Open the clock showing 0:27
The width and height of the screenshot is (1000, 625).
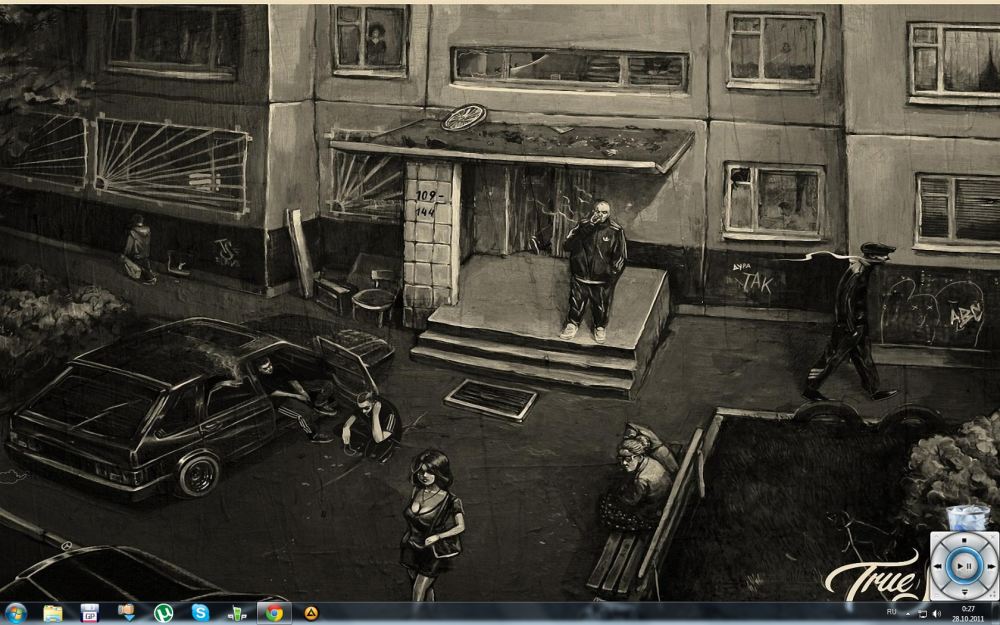[x=968, y=614]
